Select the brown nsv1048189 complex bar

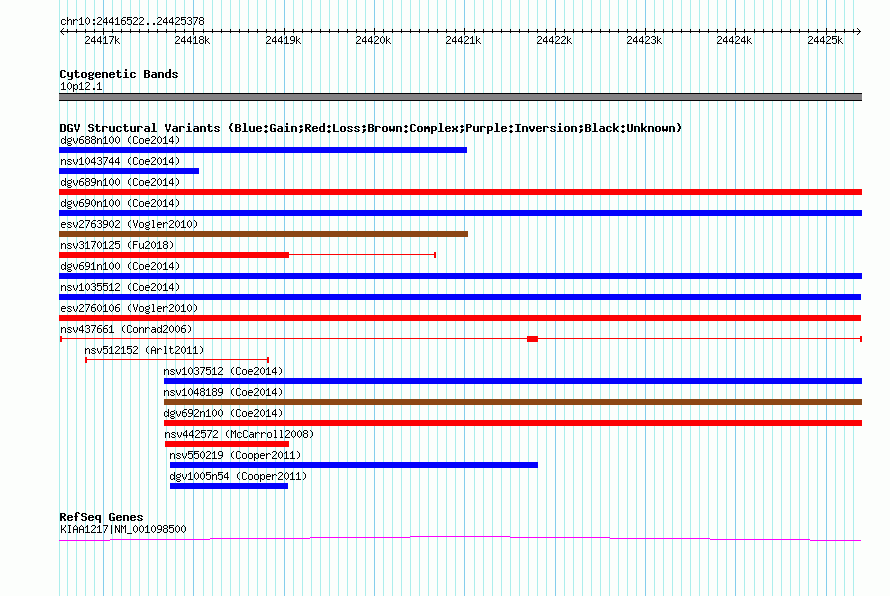tap(513, 402)
